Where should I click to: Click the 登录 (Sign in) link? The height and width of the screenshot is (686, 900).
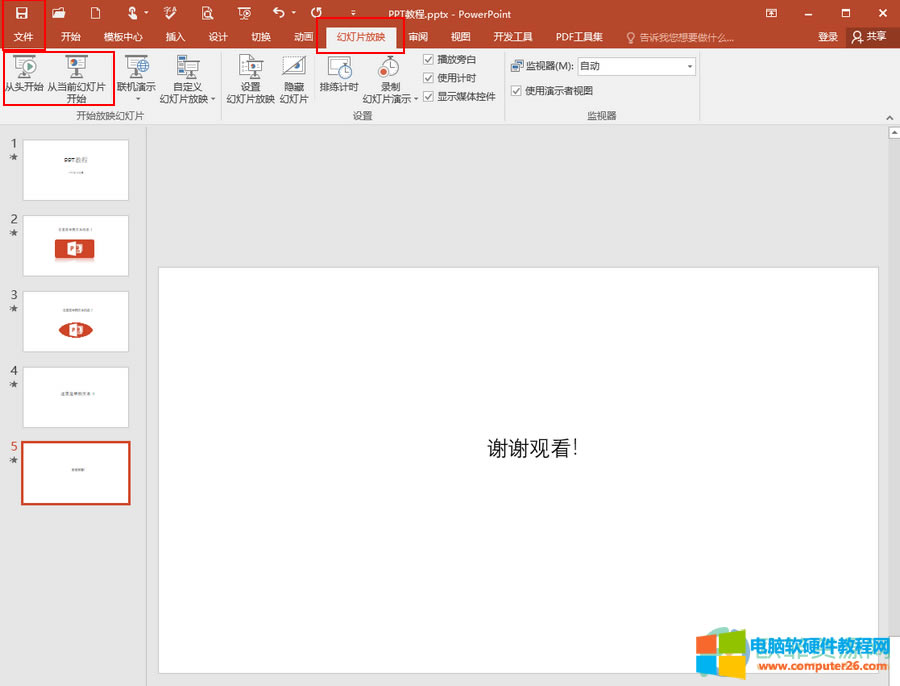point(828,36)
